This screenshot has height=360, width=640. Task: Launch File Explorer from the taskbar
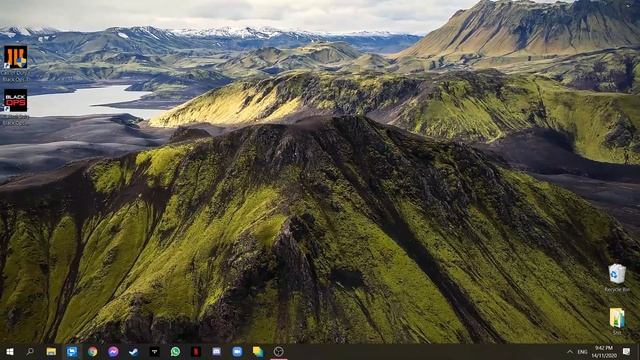click(51, 351)
